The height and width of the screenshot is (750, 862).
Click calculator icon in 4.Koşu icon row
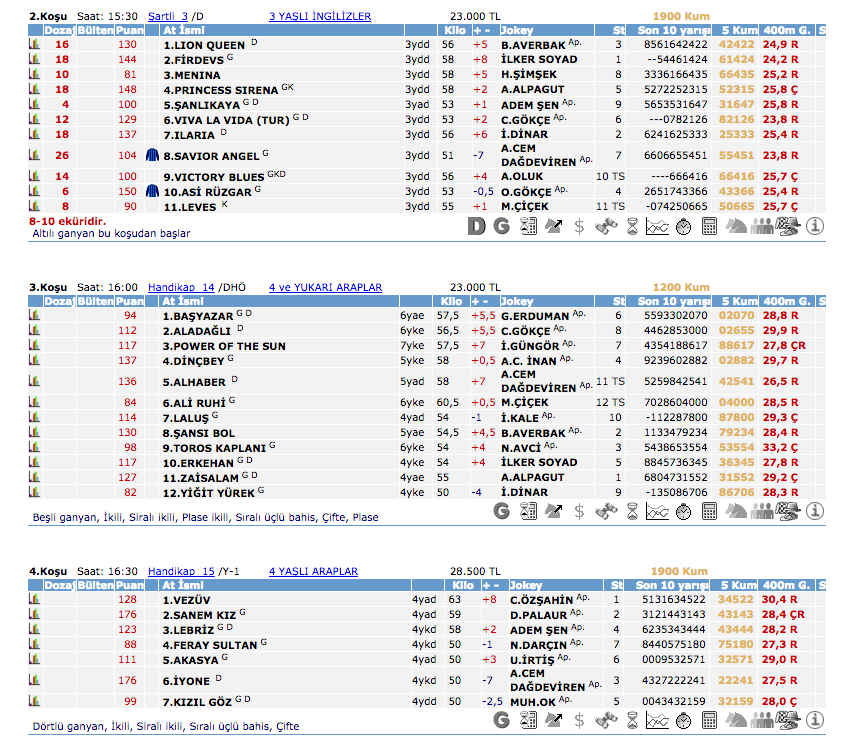click(x=709, y=719)
